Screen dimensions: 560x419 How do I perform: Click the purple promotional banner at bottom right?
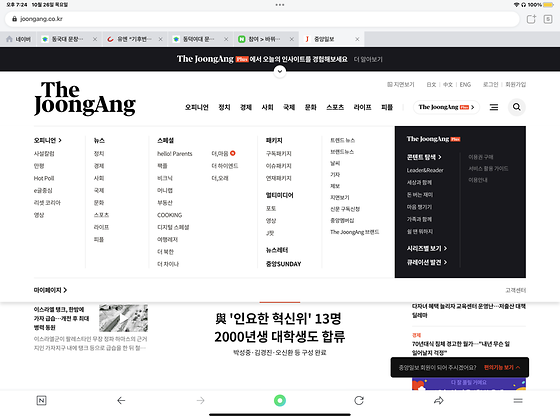[469, 384]
